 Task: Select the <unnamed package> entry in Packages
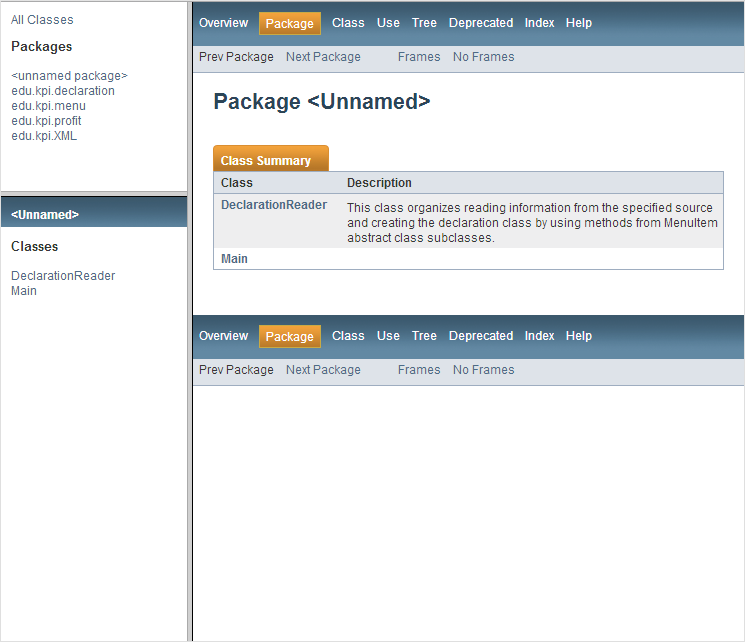[69, 76]
